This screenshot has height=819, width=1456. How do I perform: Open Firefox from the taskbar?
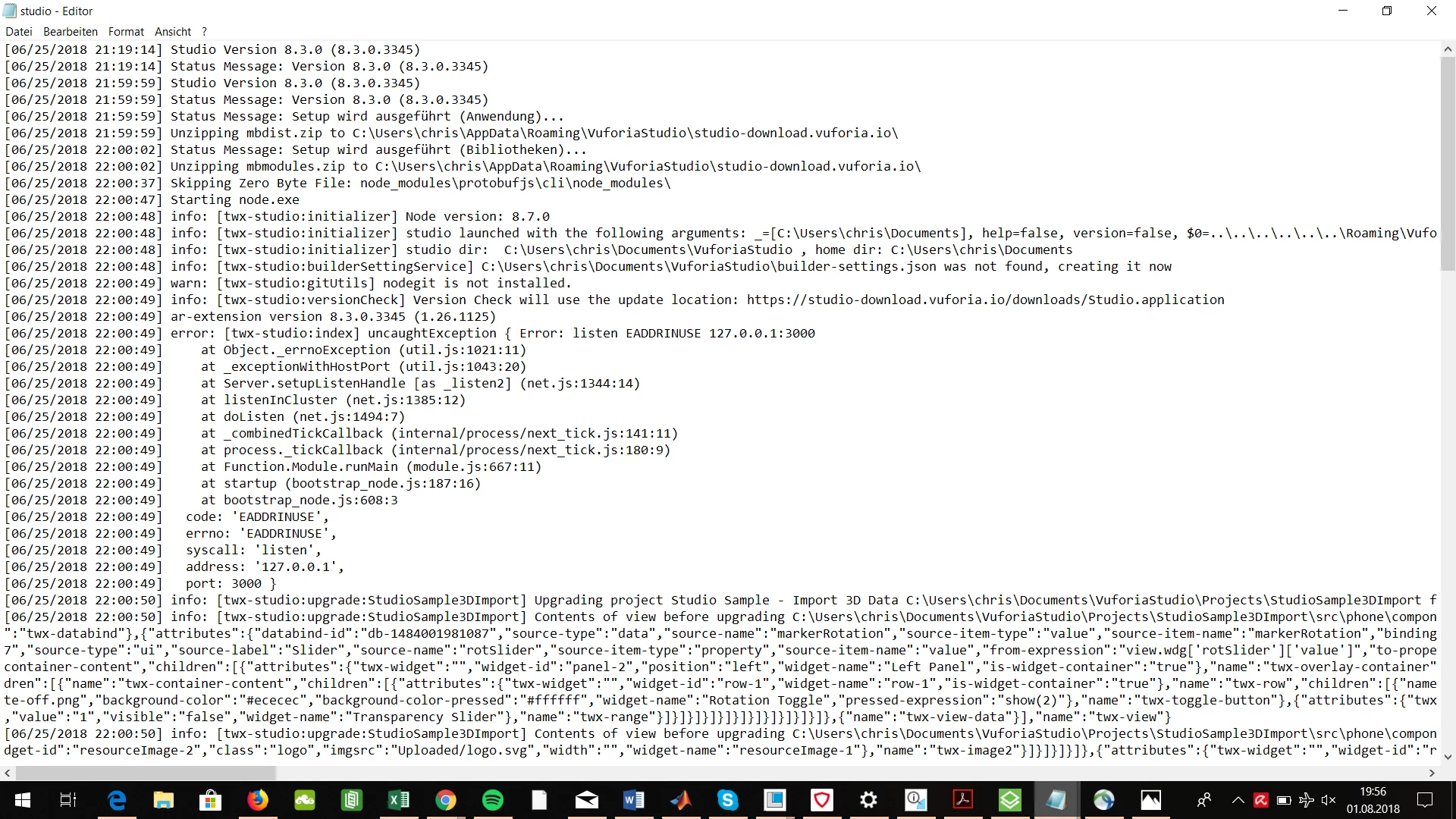(x=258, y=800)
